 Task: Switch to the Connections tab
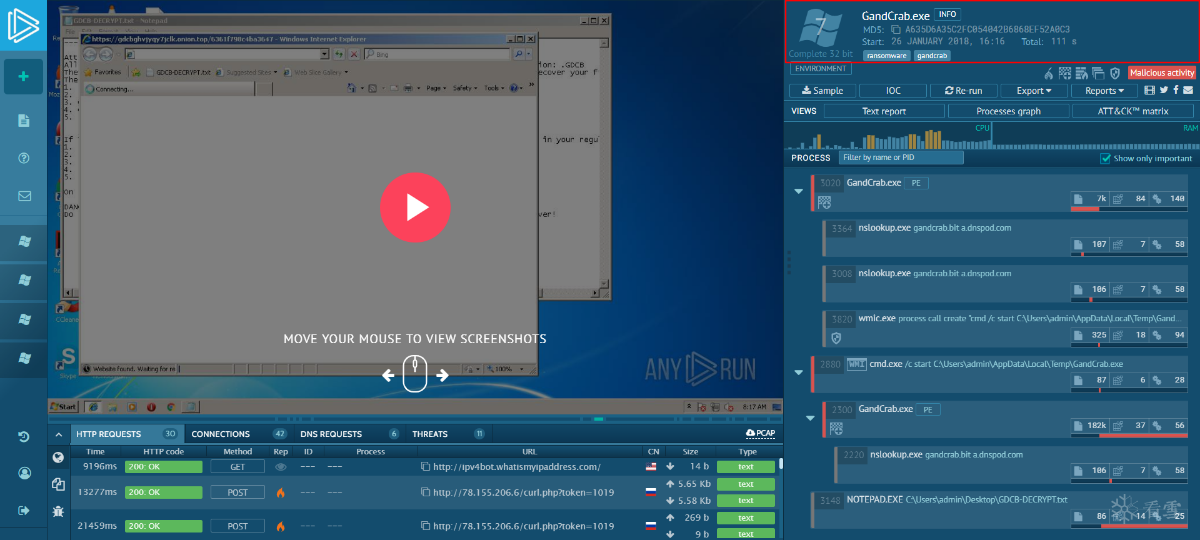point(238,434)
